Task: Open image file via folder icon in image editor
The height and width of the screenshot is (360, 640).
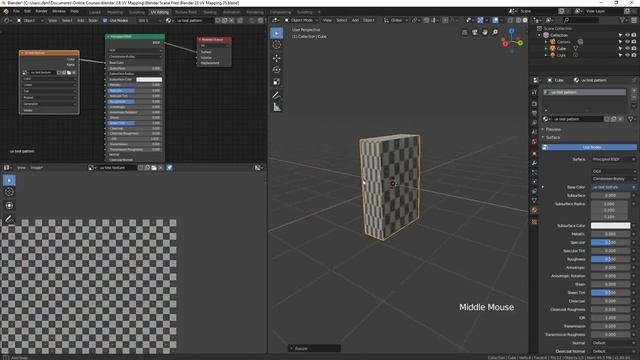Action: [154, 167]
